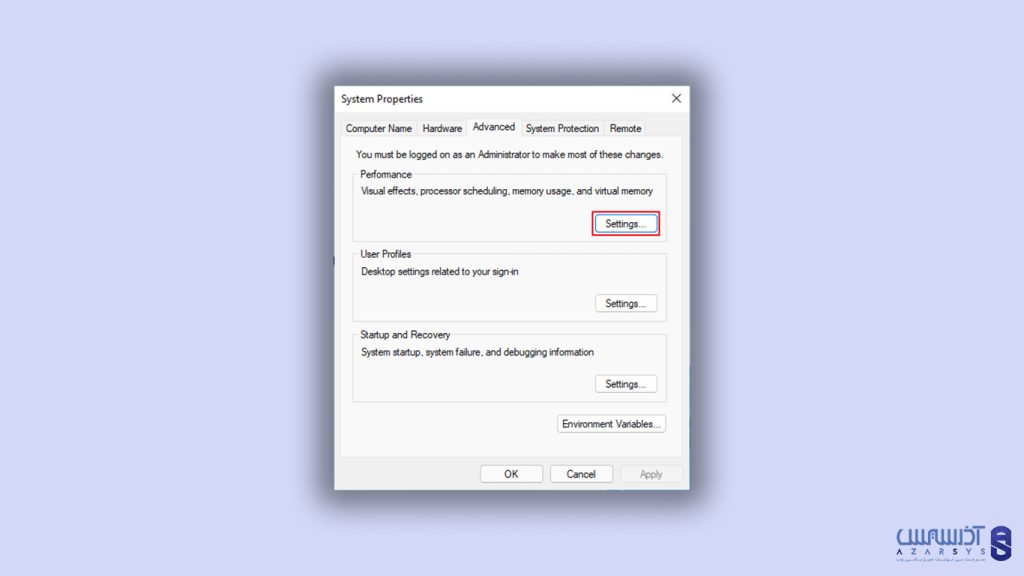1024x576 pixels.
Task: Switch to the Remote tab
Action: (x=625, y=128)
